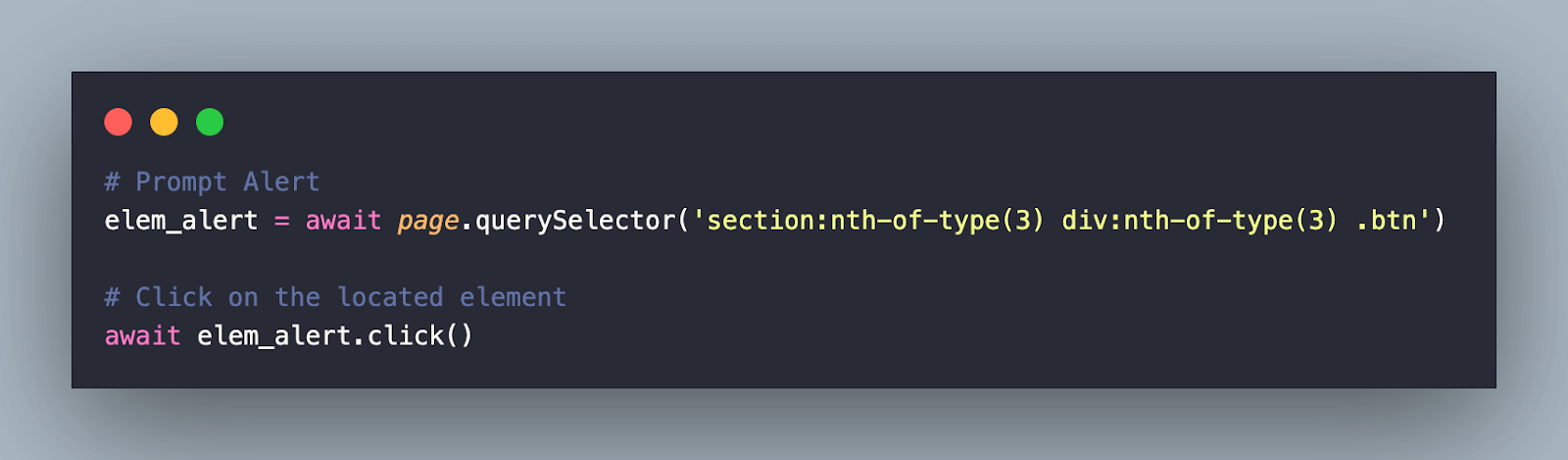Click the '# Click on the located element' comment
1568x460 pixels.
pos(335,297)
